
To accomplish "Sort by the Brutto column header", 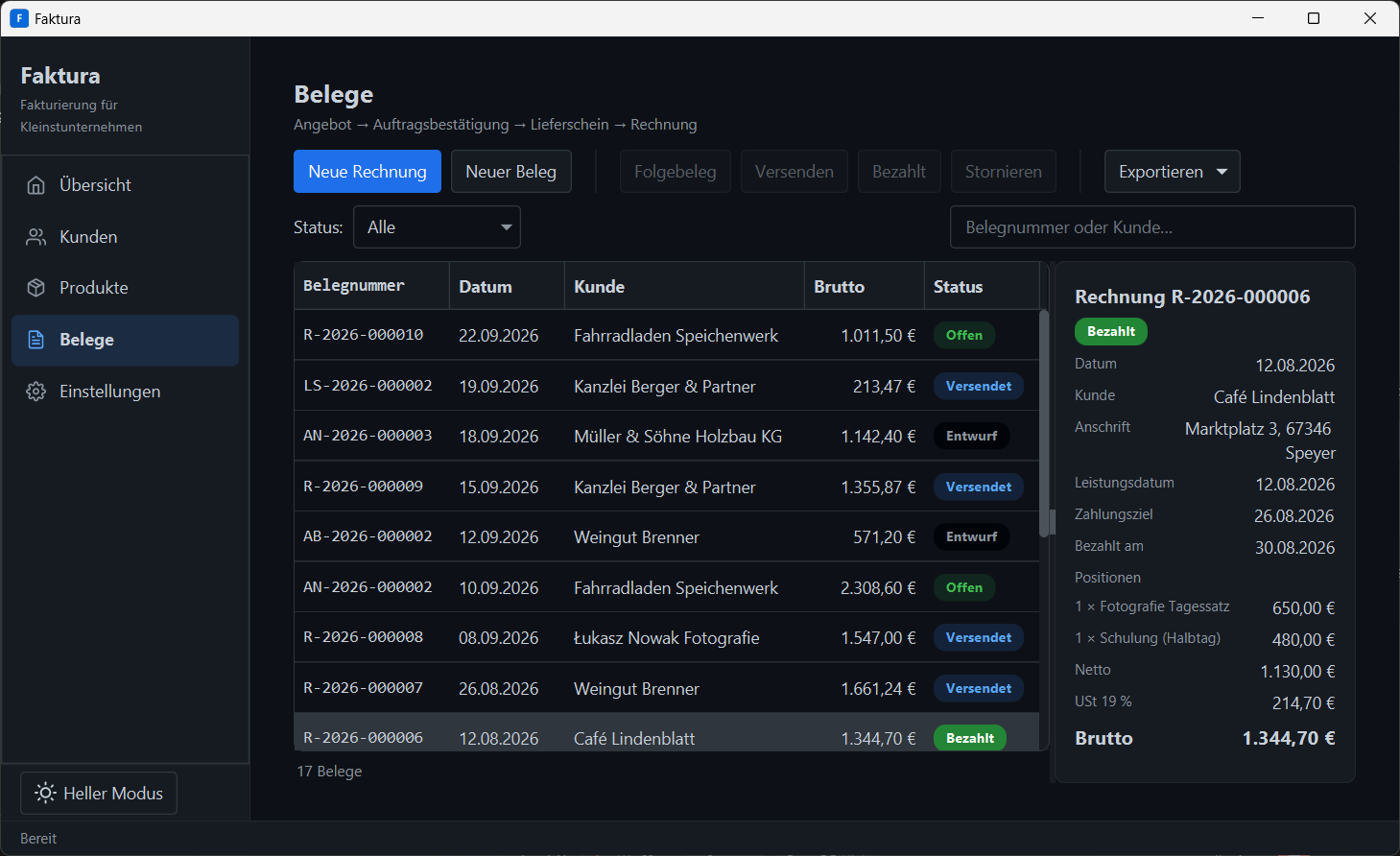I will click(x=865, y=286).
